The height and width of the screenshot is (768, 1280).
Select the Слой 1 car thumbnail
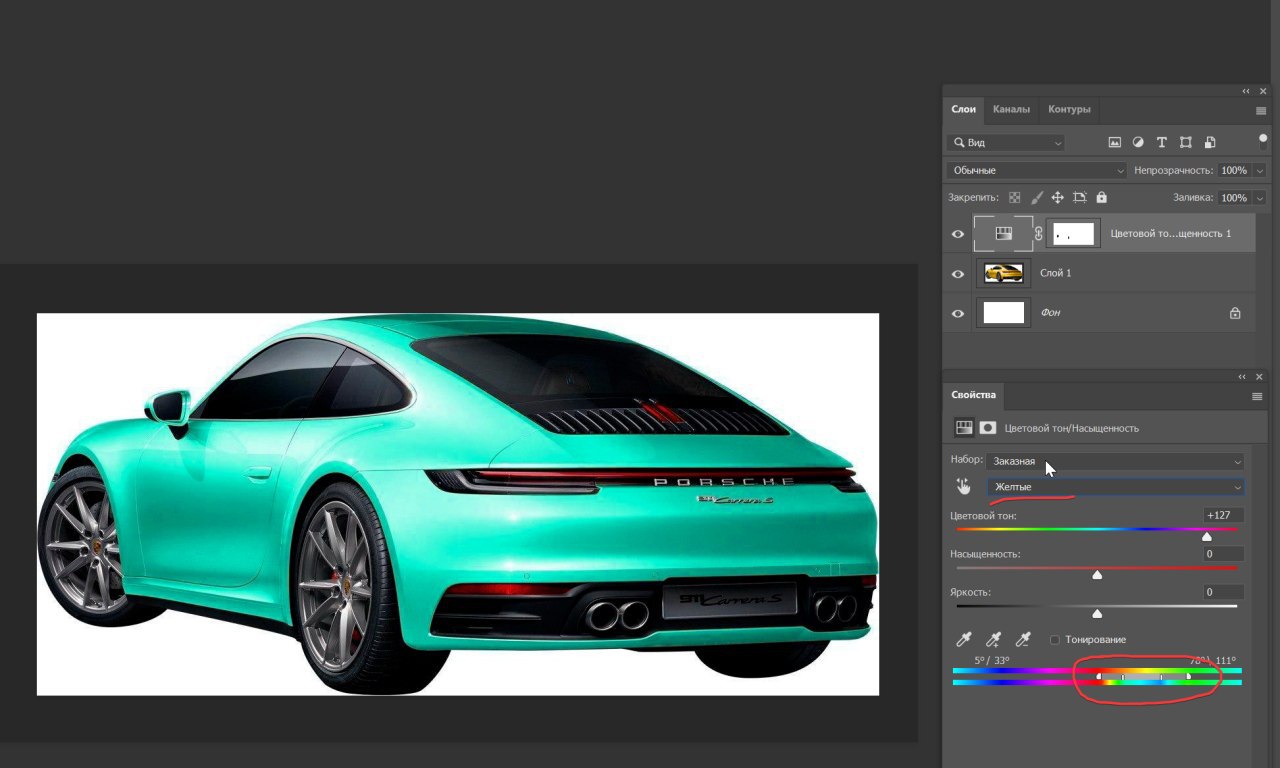(x=1003, y=273)
